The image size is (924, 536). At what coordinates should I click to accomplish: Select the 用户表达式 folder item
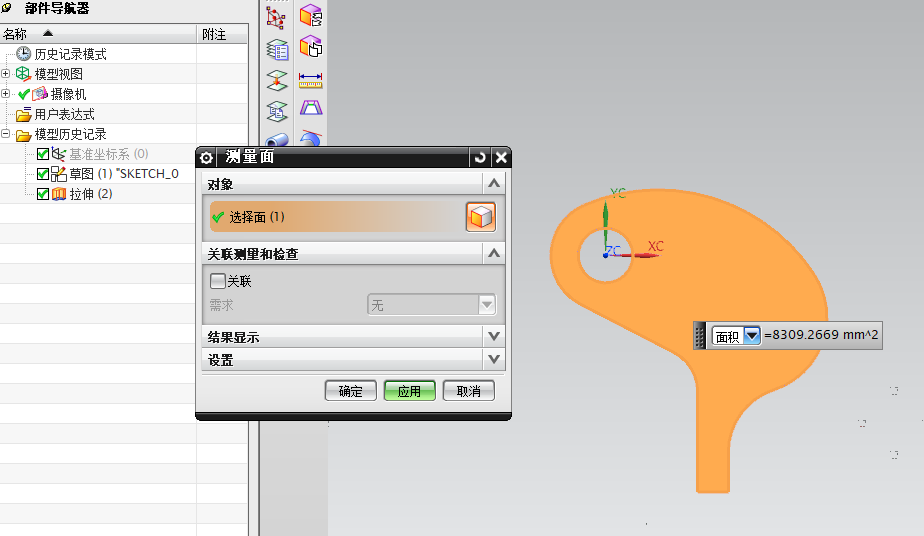70,114
